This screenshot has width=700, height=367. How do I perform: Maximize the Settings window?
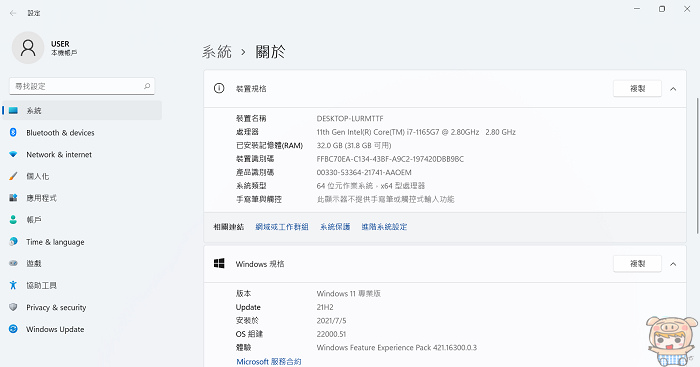[x=662, y=9]
